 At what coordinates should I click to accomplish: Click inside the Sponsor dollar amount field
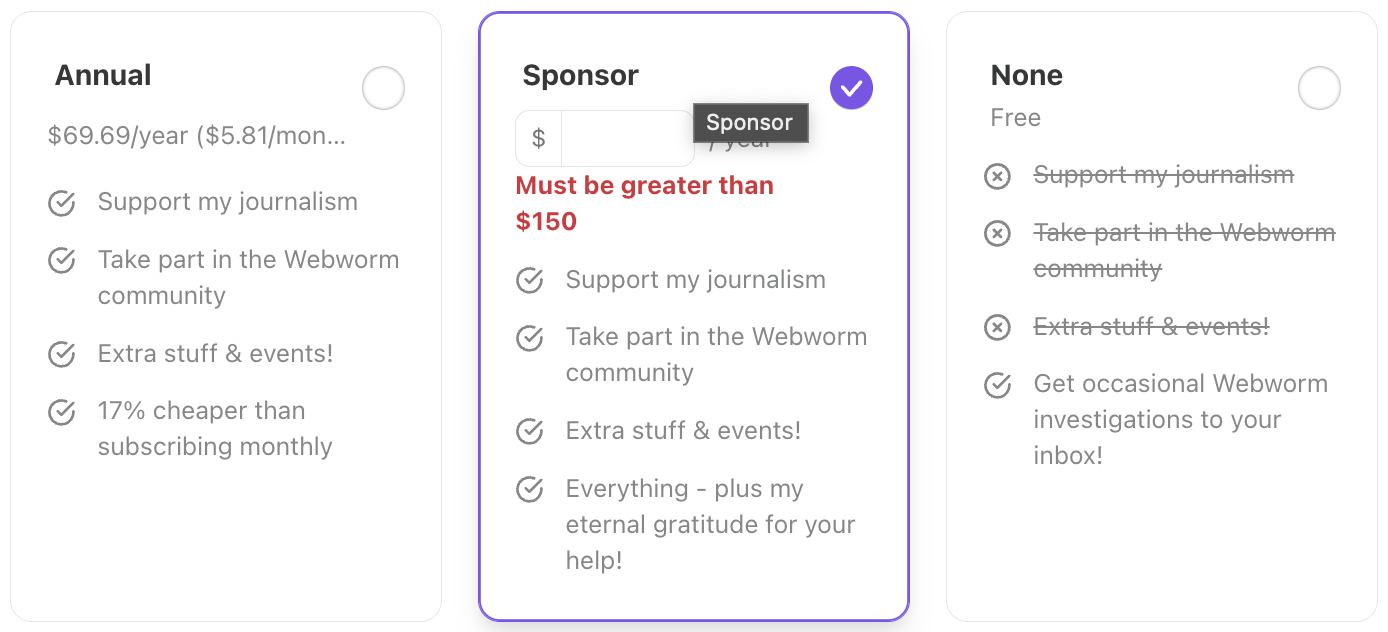coord(625,138)
